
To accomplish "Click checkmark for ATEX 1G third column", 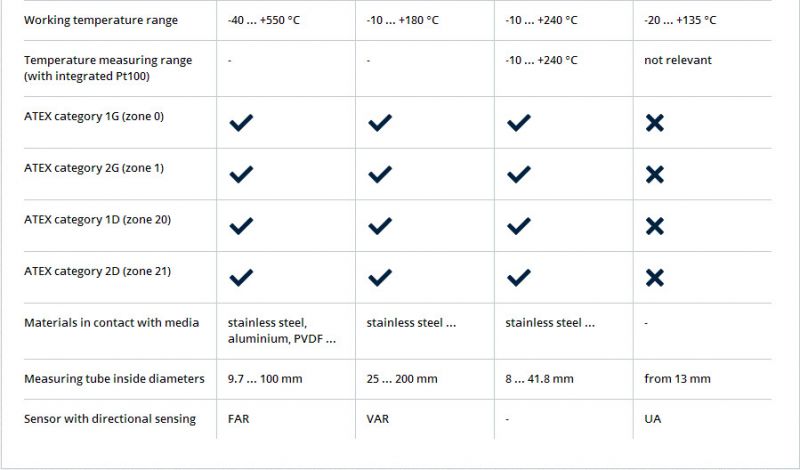I will click(x=518, y=123).
